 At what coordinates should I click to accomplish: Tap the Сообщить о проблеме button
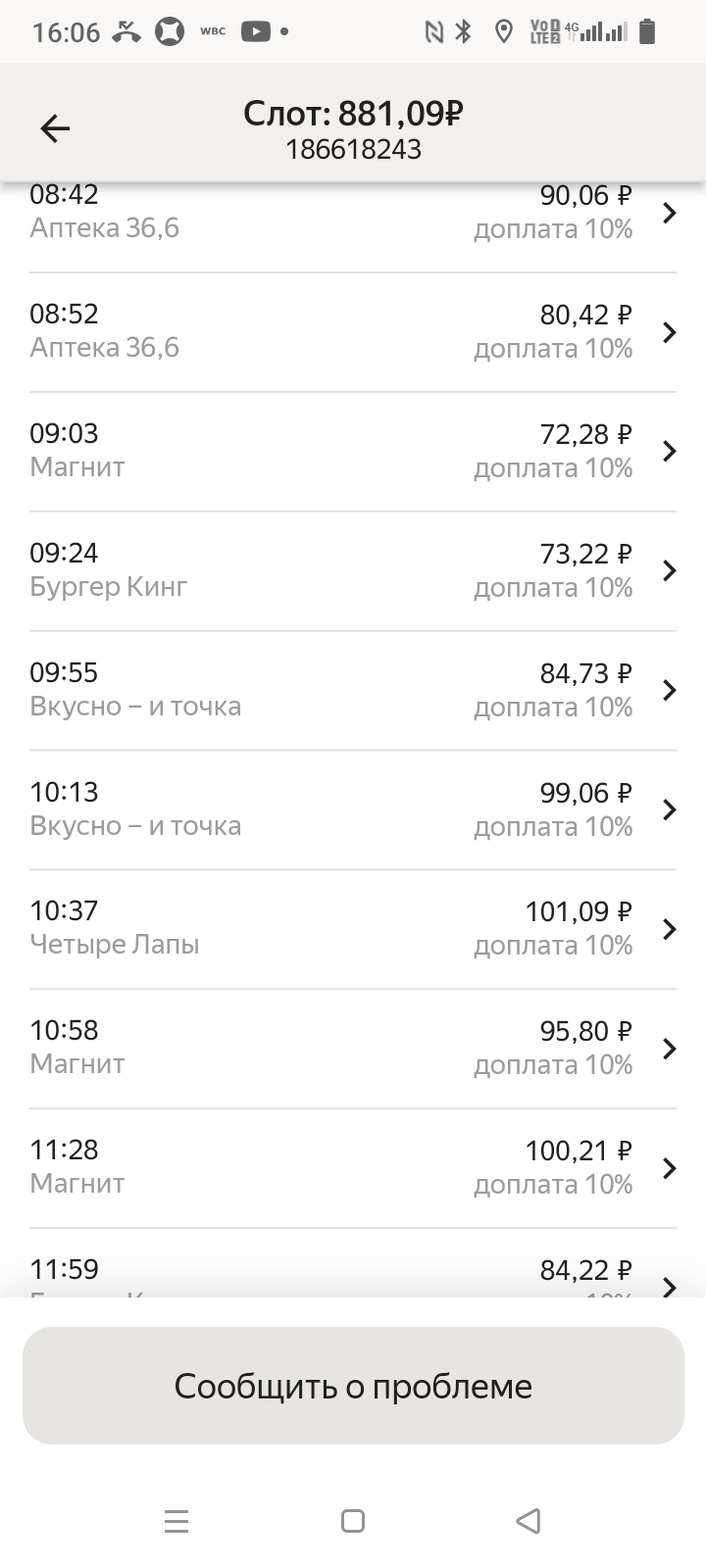click(x=353, y=1386)
